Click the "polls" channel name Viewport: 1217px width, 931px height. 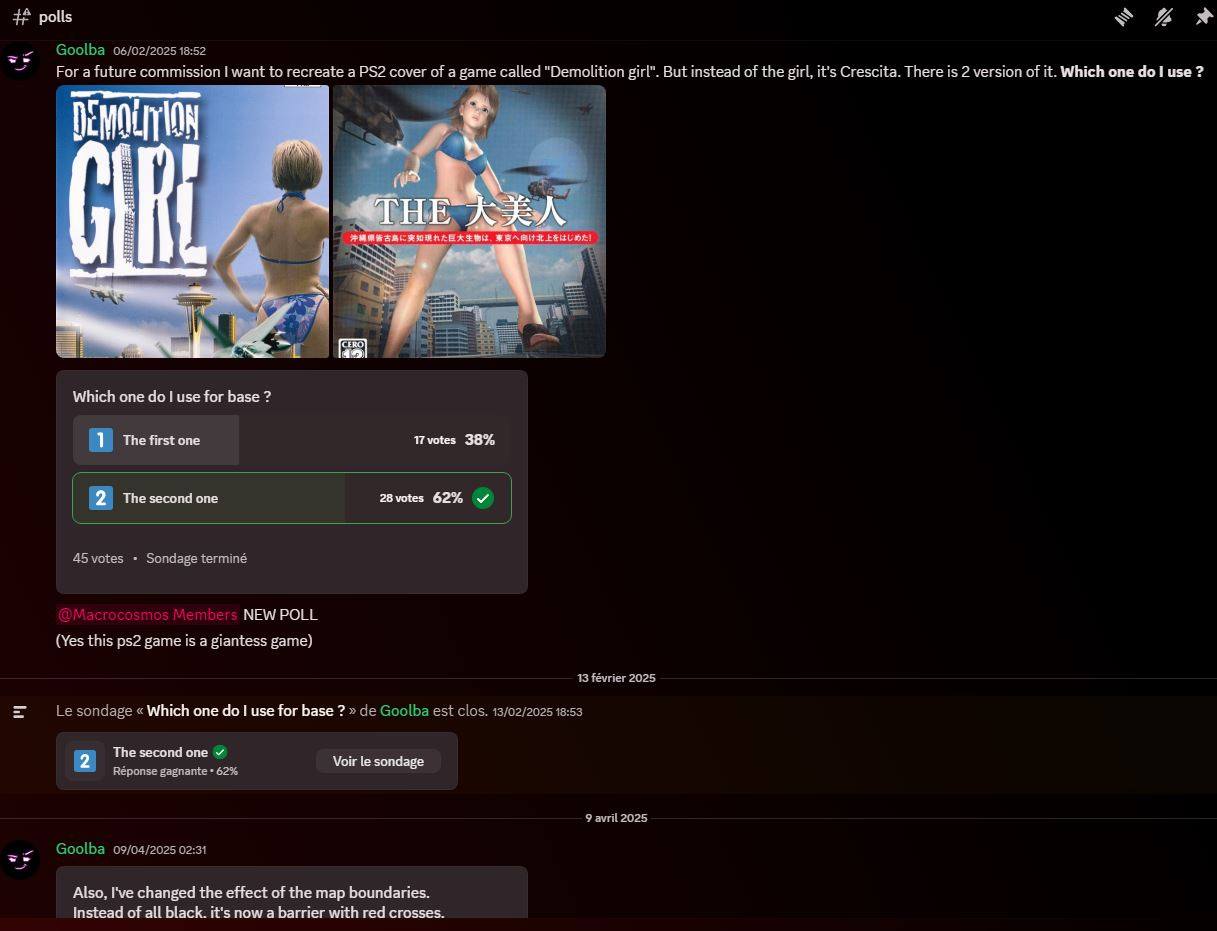tap(55, 17)
